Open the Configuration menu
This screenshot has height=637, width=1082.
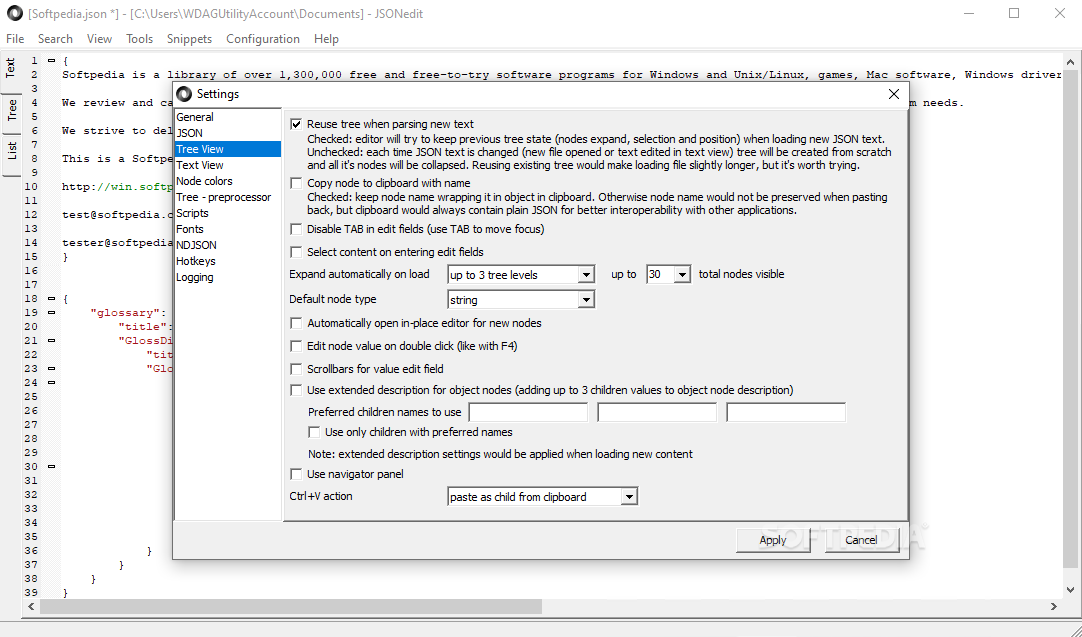tap(263, 39)
